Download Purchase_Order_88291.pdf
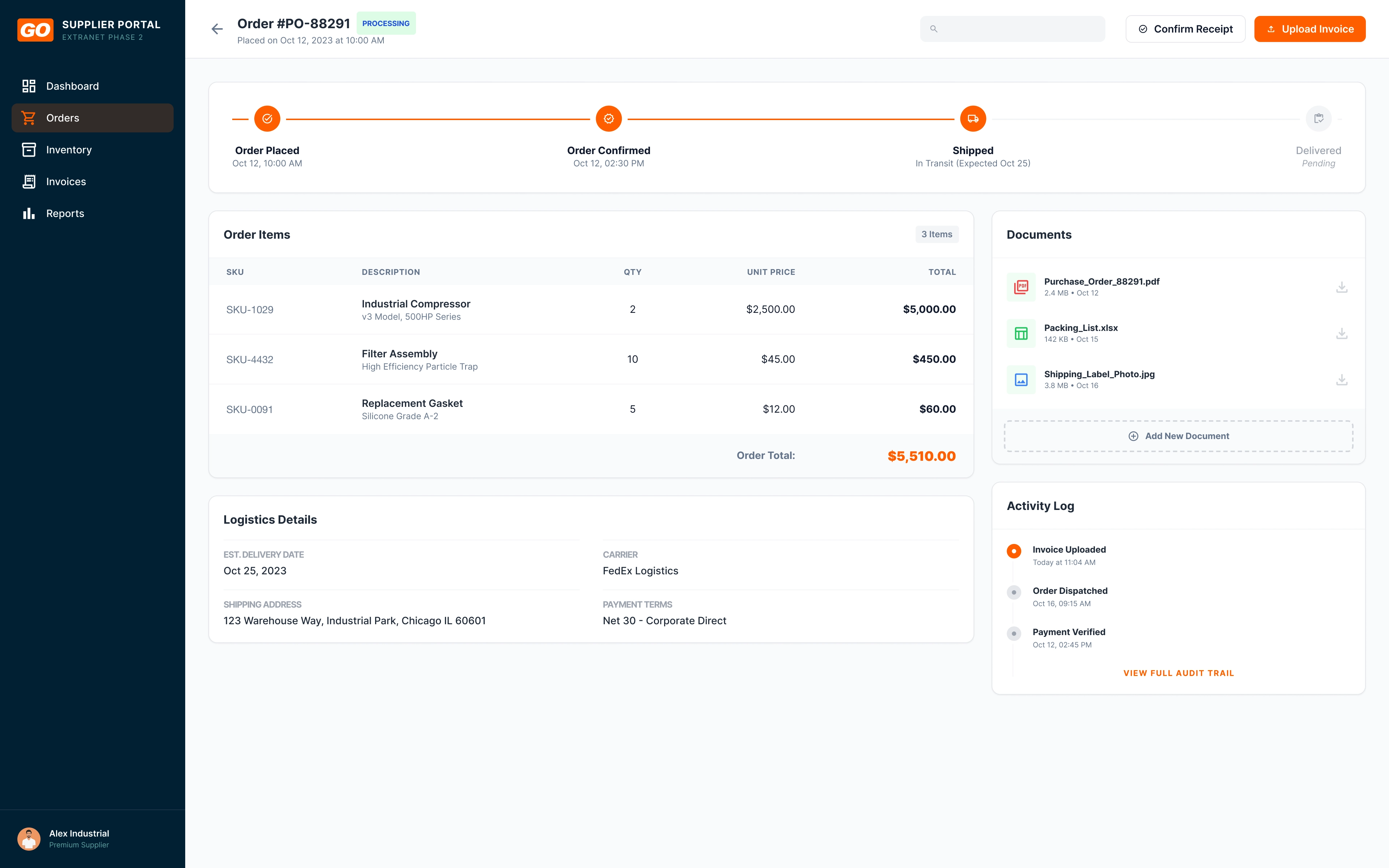This screenshot has width=1389, height=868. 1341,287
